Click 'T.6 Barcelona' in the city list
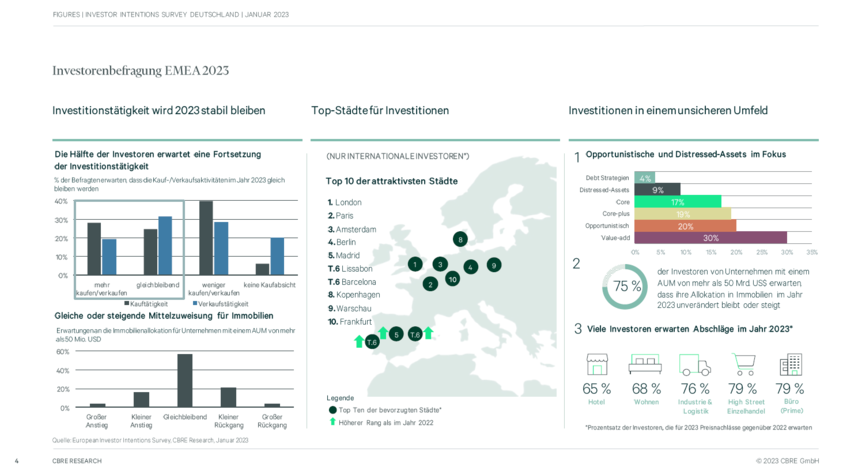The height and width of the screenshot is (474, 843). click(x=352, y=282)
